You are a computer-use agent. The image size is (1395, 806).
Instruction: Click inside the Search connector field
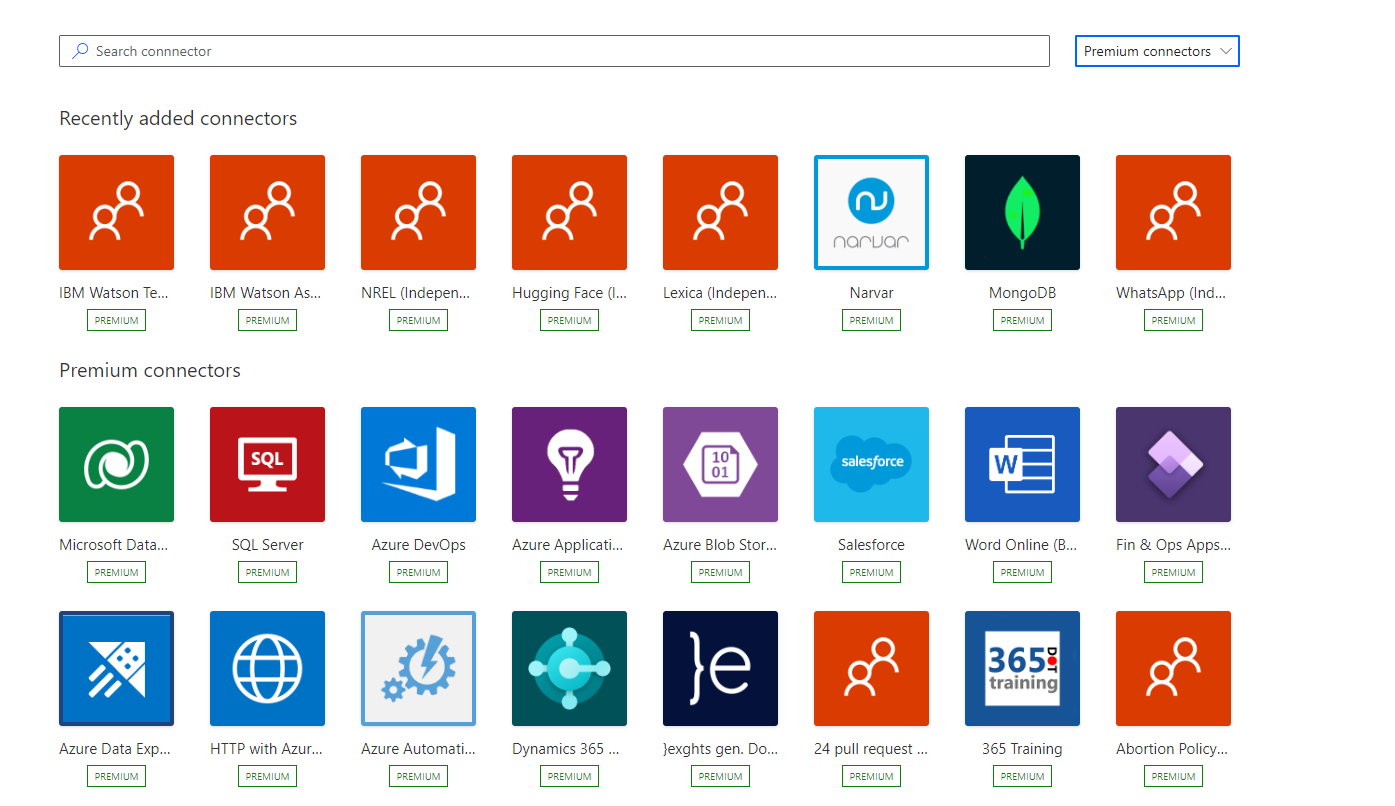point(554,51)
